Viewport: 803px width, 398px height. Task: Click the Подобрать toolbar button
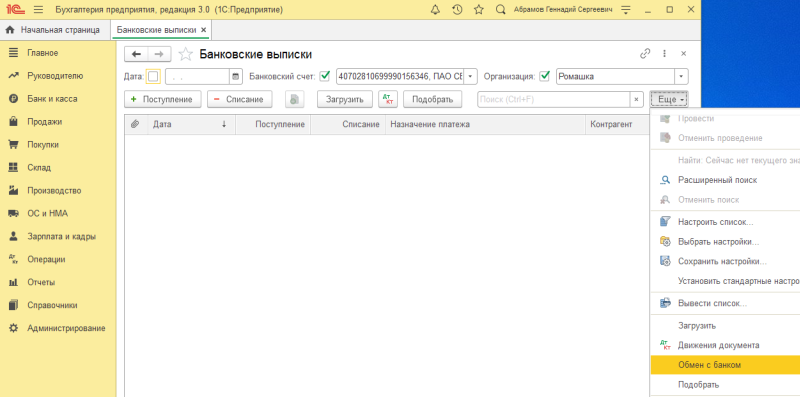click(433, 99)
